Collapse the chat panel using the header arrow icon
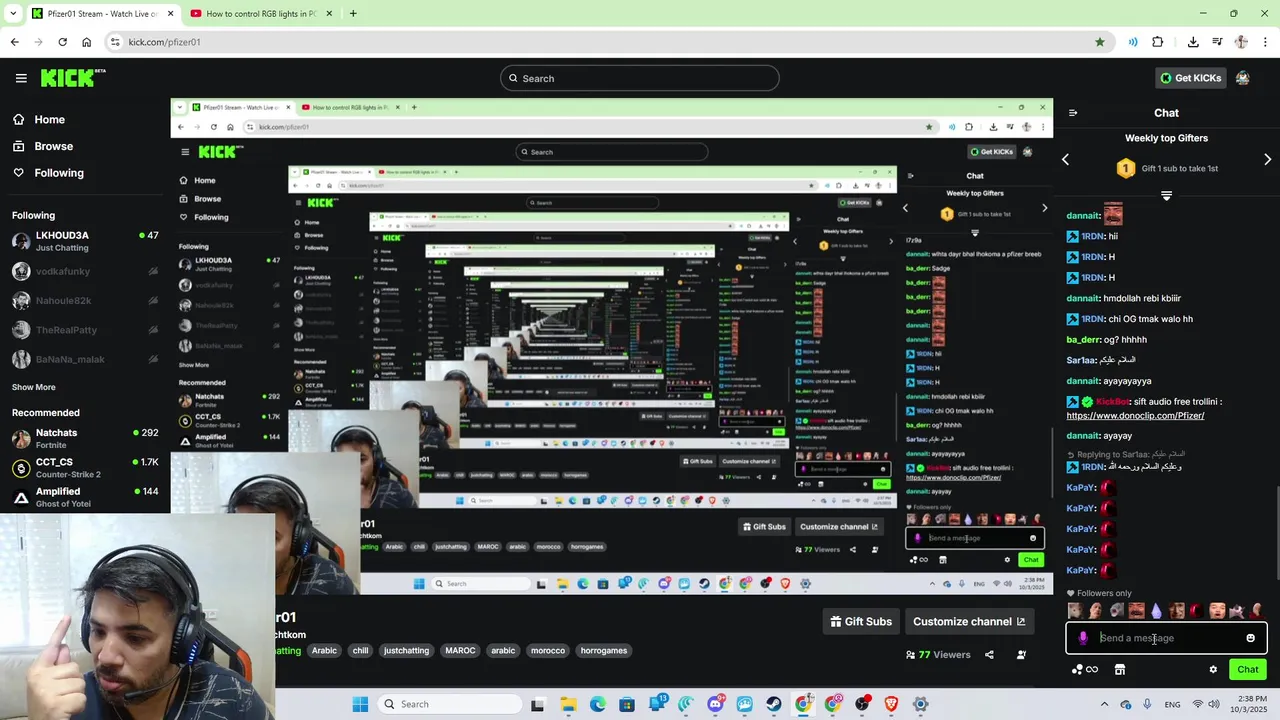 [1072, 113]
